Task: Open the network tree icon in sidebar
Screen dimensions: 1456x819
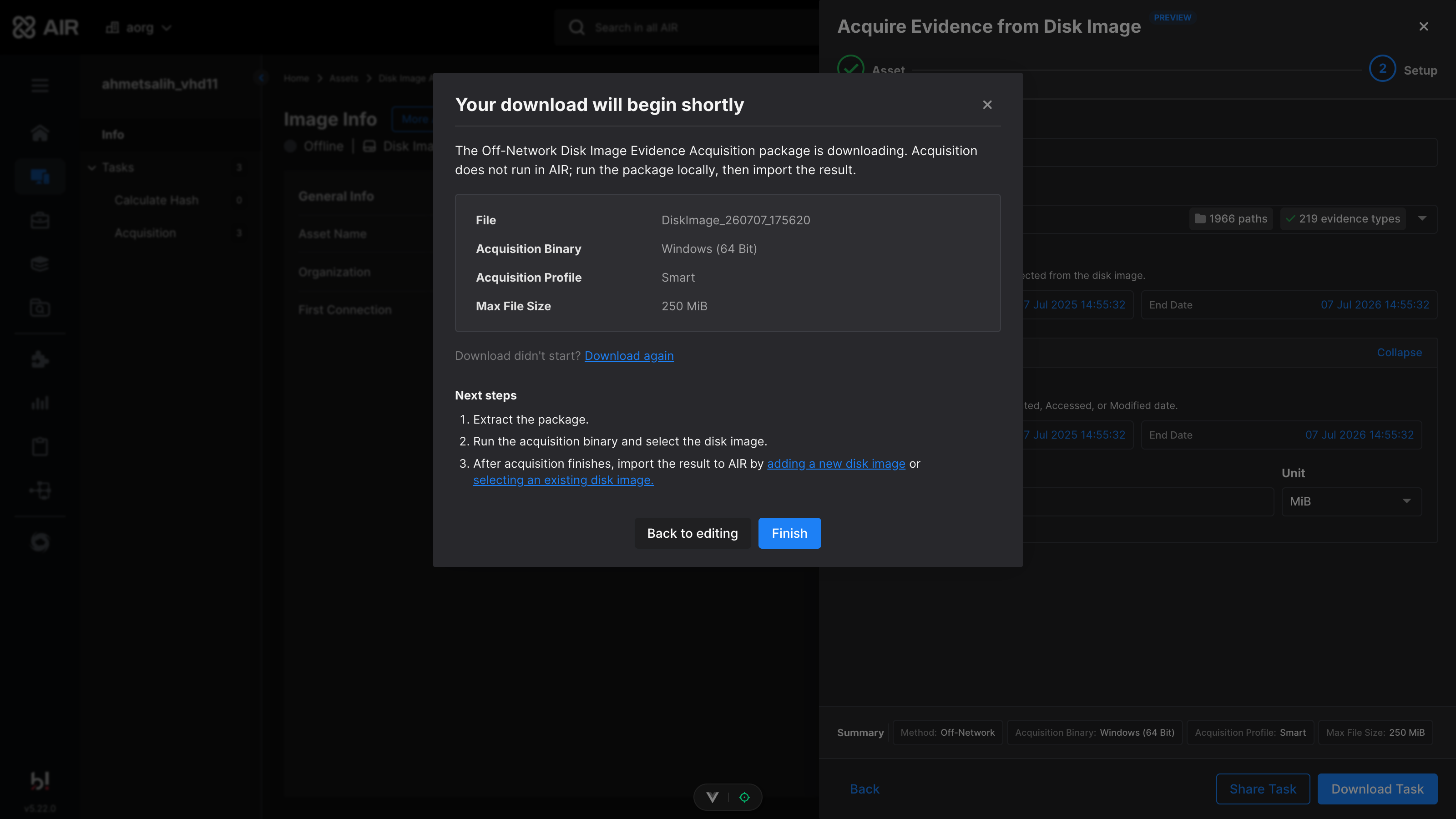Action: point(40,490)
